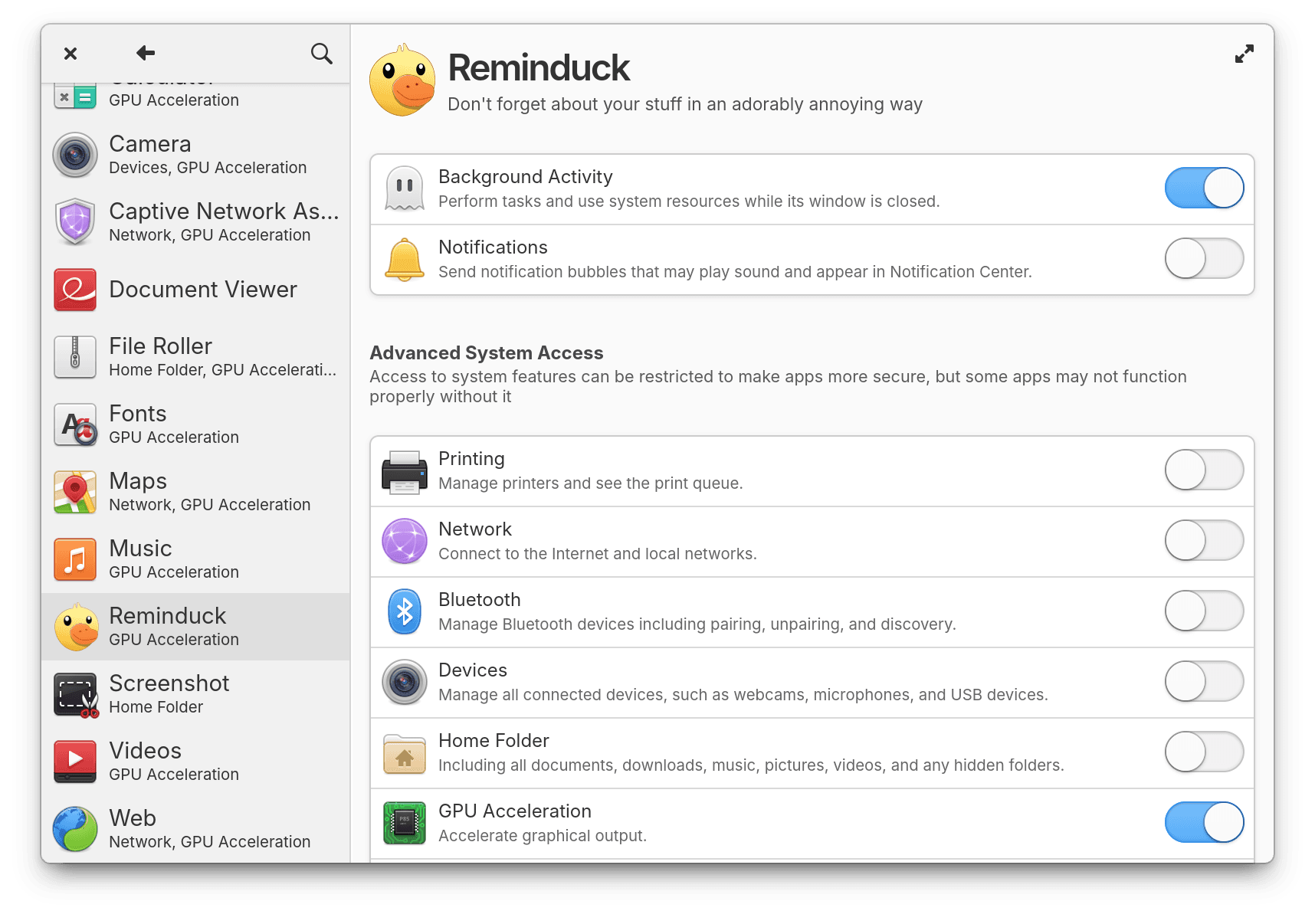Viewport: 1315px width, 924px height.
Task: Click the purple Network globe icon
Action: click(x=404, y=541)
